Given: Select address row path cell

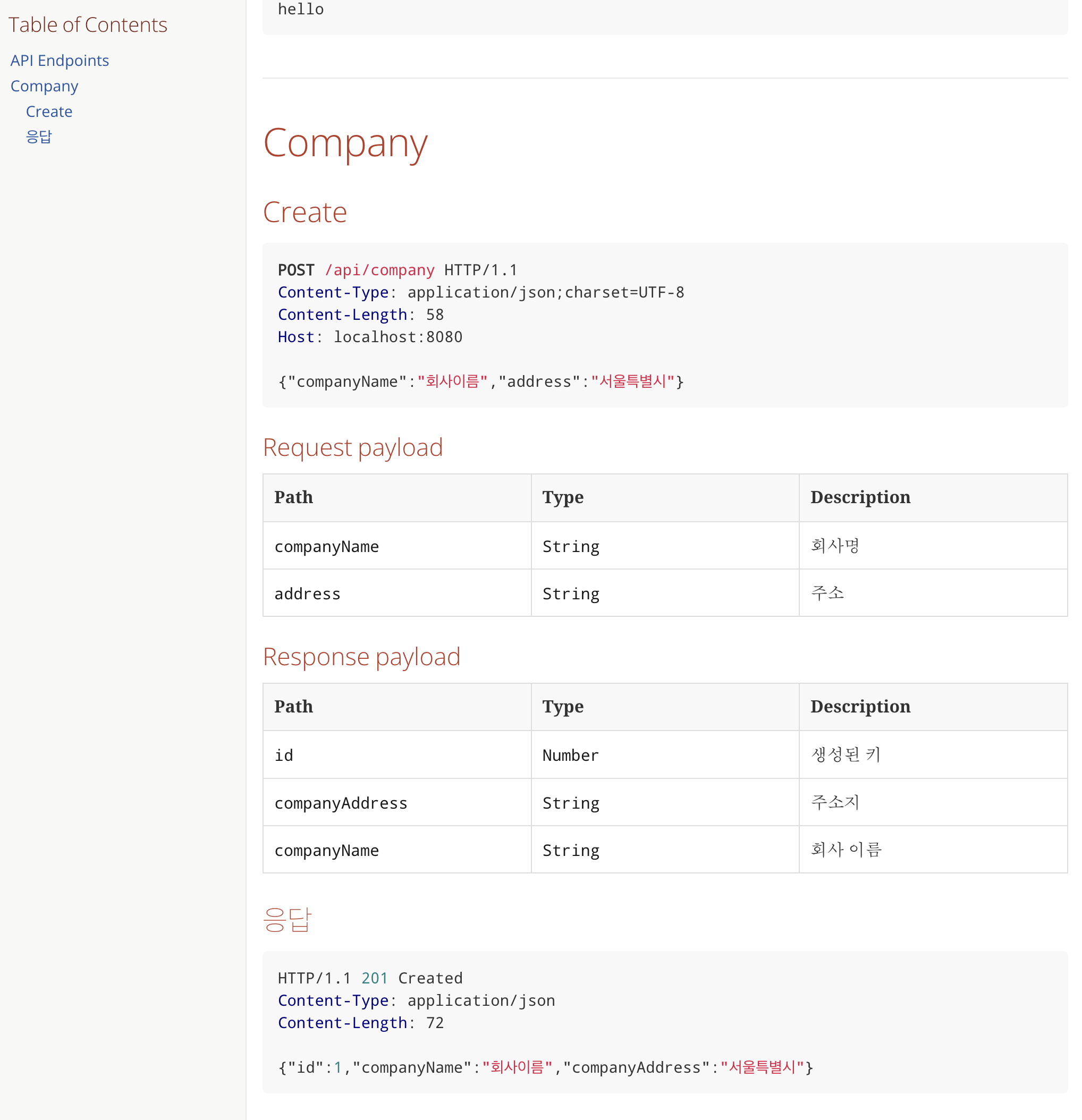Looking at the screenshot, I should point(396,593).
